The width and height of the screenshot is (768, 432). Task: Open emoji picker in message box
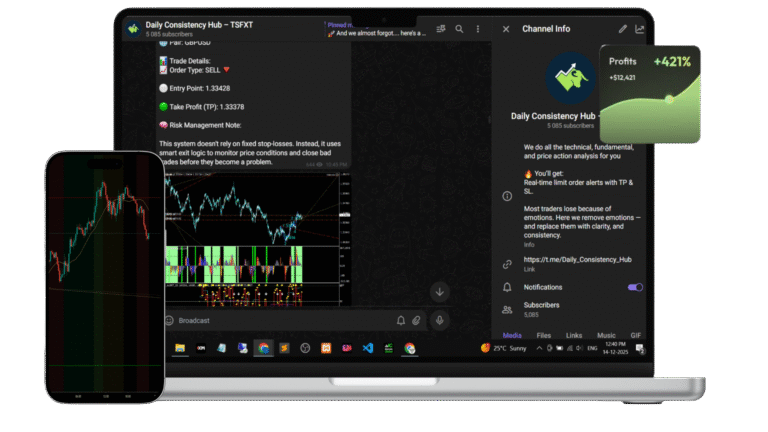[x=168, y=321]
